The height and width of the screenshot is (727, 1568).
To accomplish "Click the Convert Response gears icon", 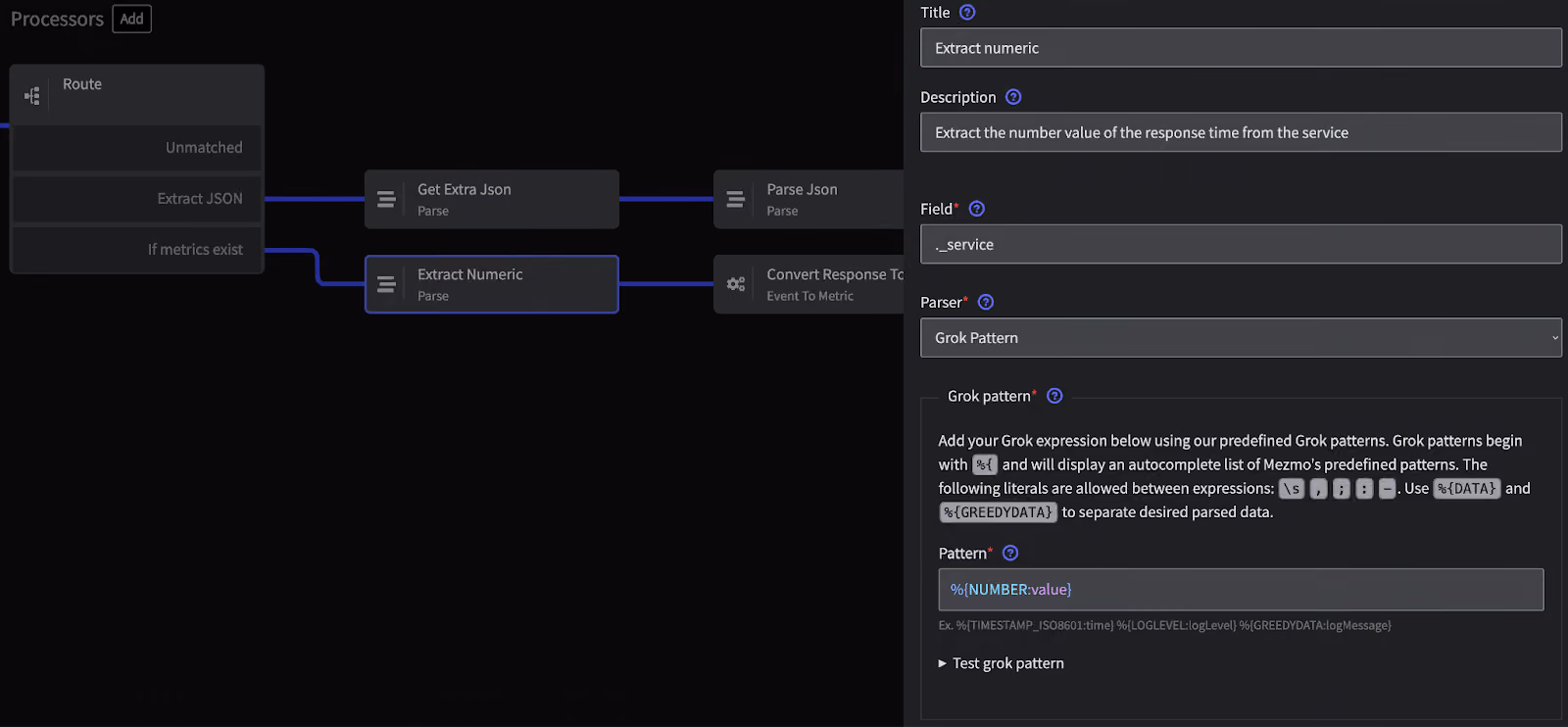I will click(735, 284).
